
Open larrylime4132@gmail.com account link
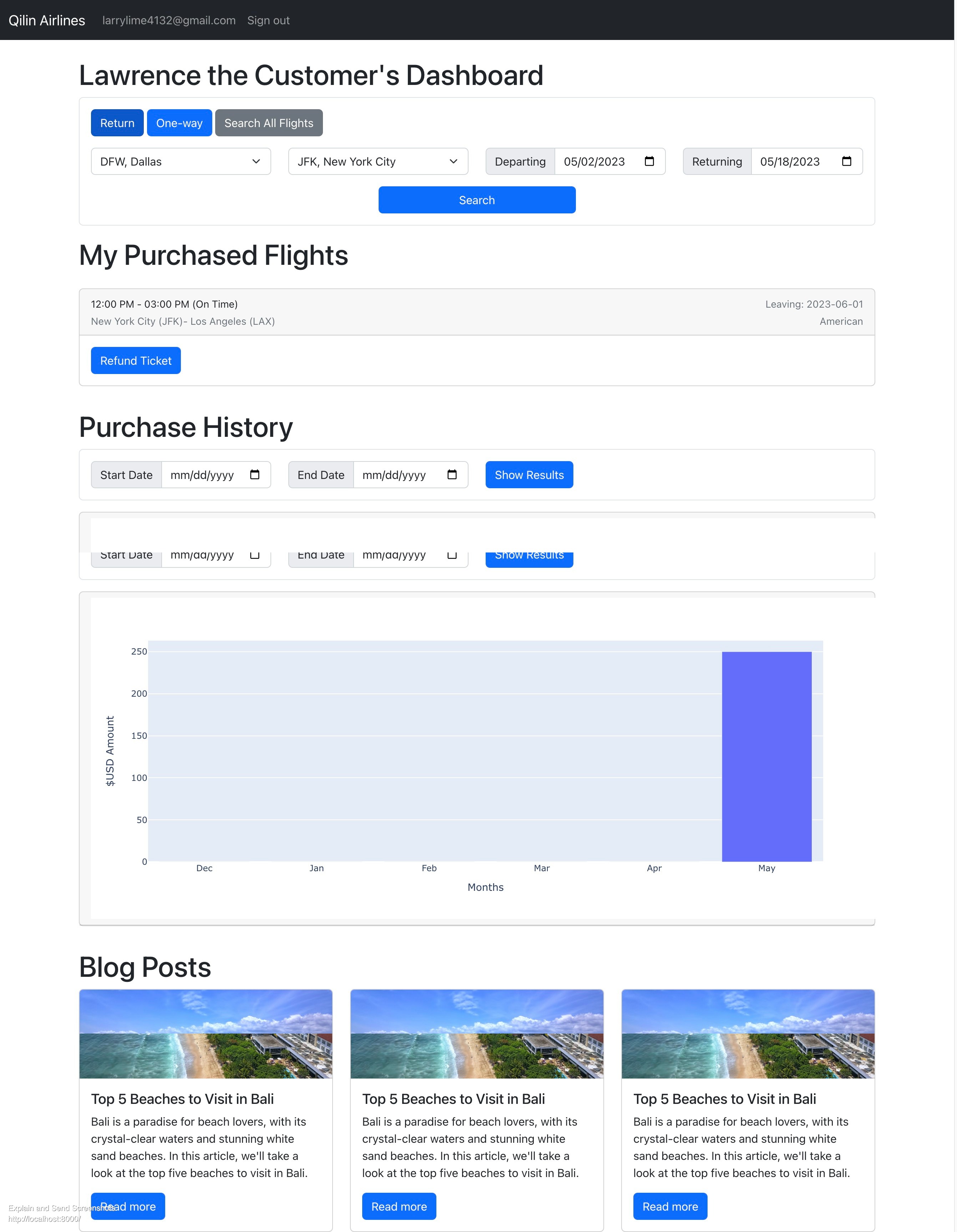(x=169, y=20)
